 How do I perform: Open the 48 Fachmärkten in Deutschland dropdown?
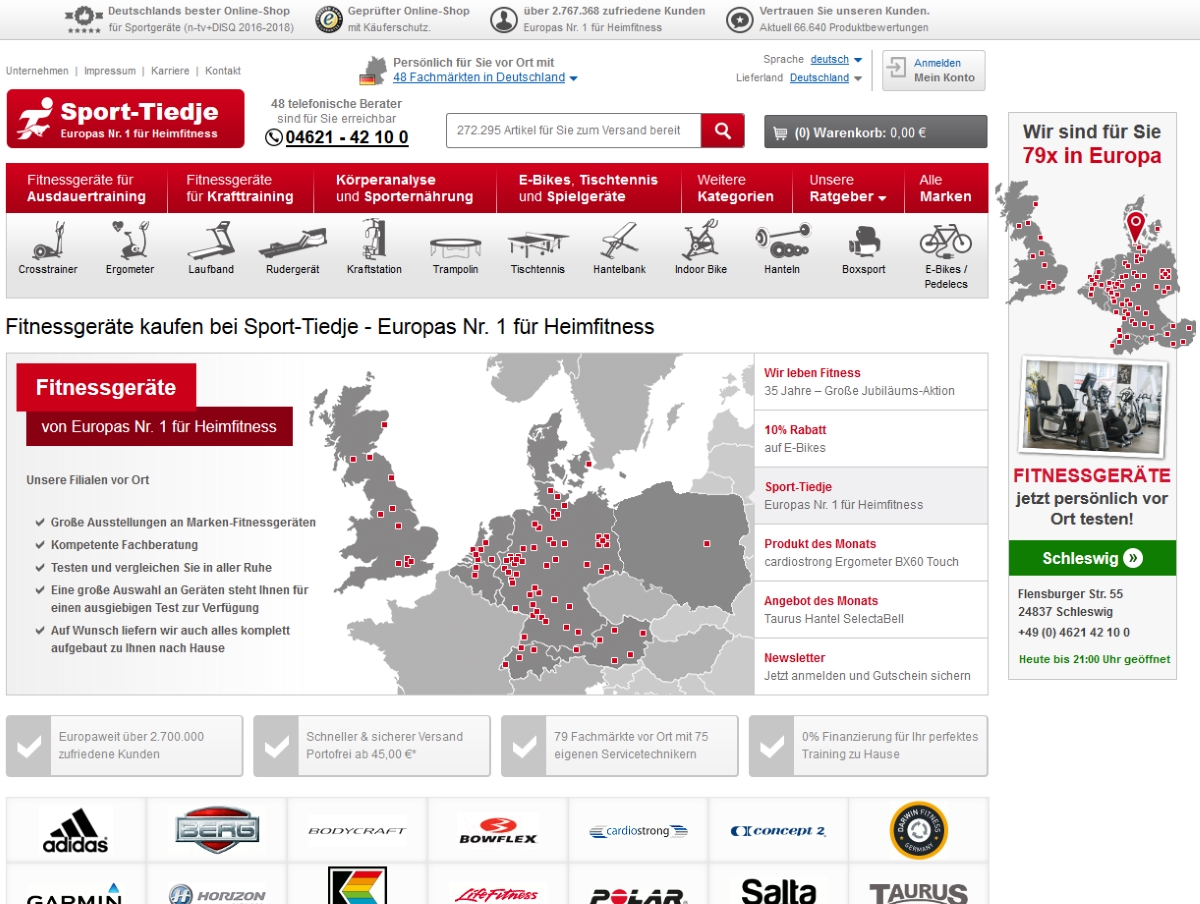(485, 78)
